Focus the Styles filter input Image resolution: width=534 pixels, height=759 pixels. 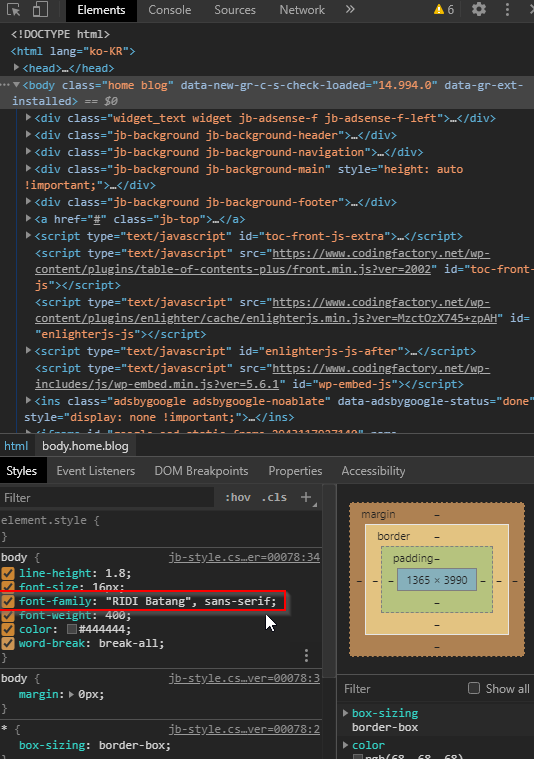tap(107, 498)
